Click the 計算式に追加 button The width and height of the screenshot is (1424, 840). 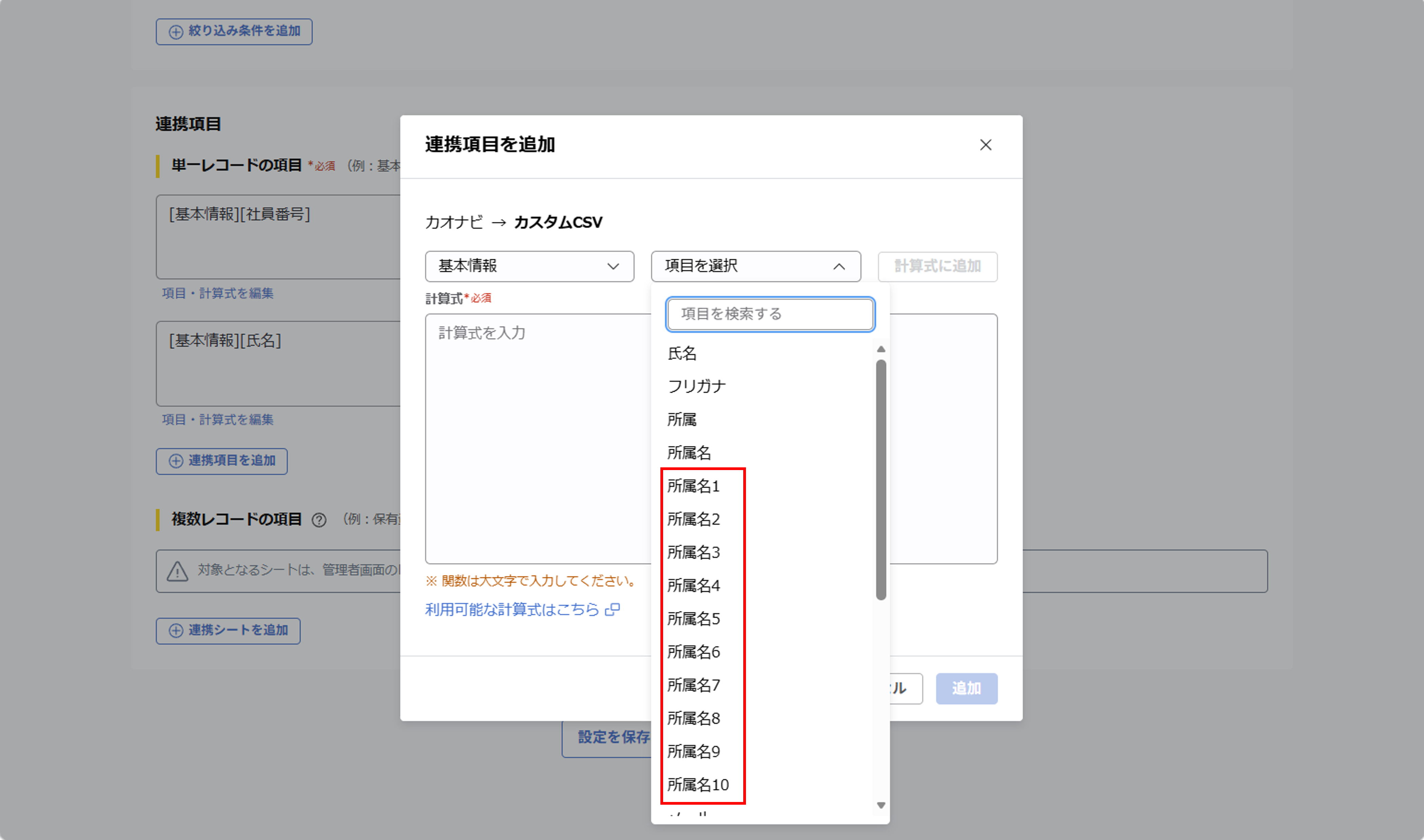coord(938,266)
